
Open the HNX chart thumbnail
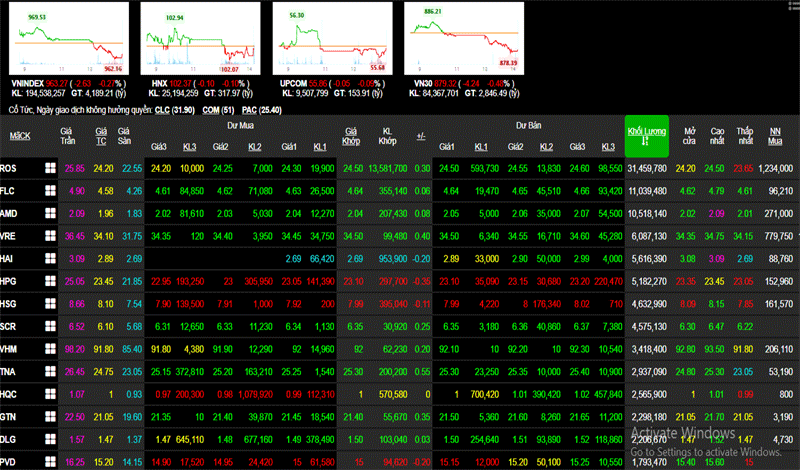pyautogui.click(x=201, y=38)
